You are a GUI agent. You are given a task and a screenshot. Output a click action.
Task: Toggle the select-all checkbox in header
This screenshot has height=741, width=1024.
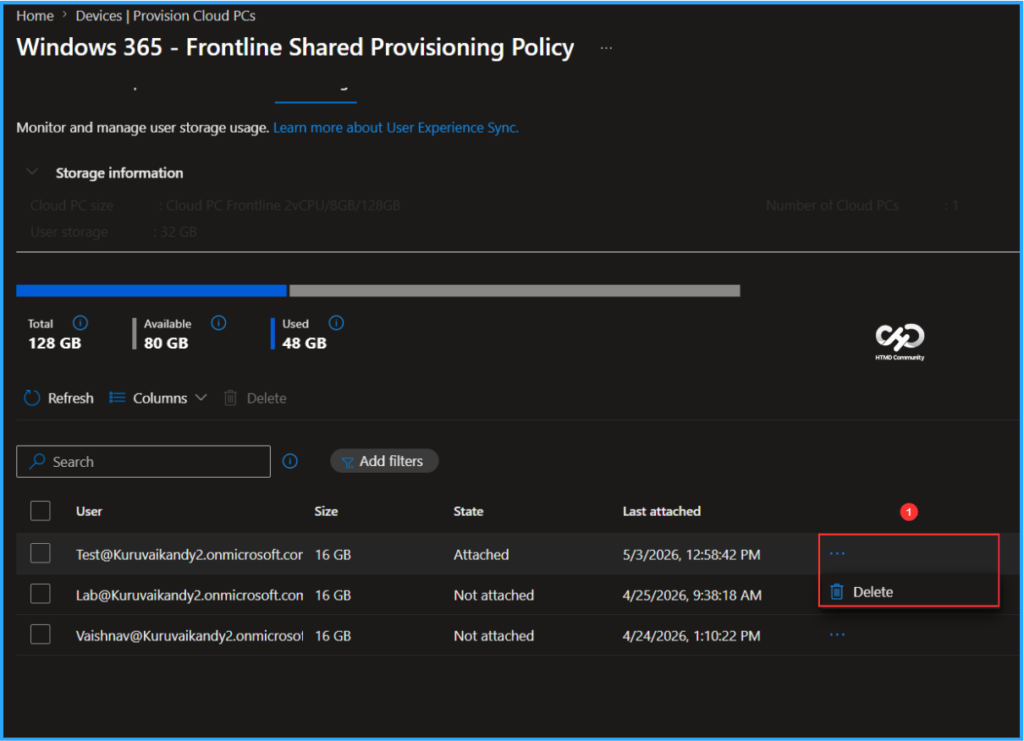point(40,511)
